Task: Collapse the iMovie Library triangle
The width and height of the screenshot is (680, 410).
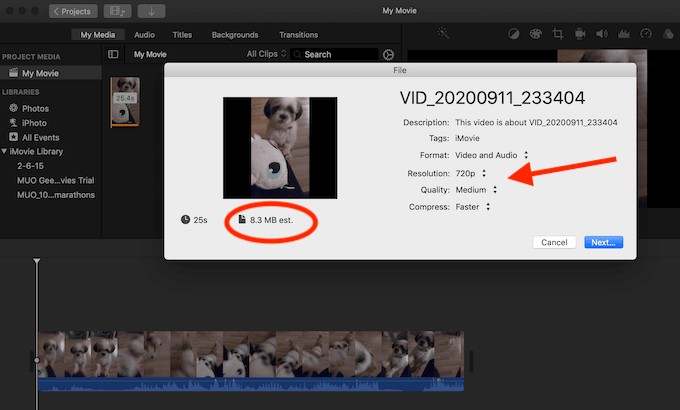Action: (4, 151)
